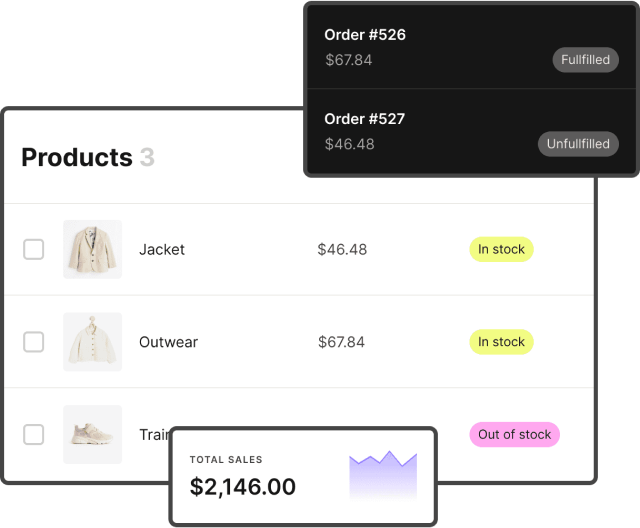The width and height of the screenshot is (640, 528).
Task: Check the Outwear product checkbox
Action: click(34, 342)
